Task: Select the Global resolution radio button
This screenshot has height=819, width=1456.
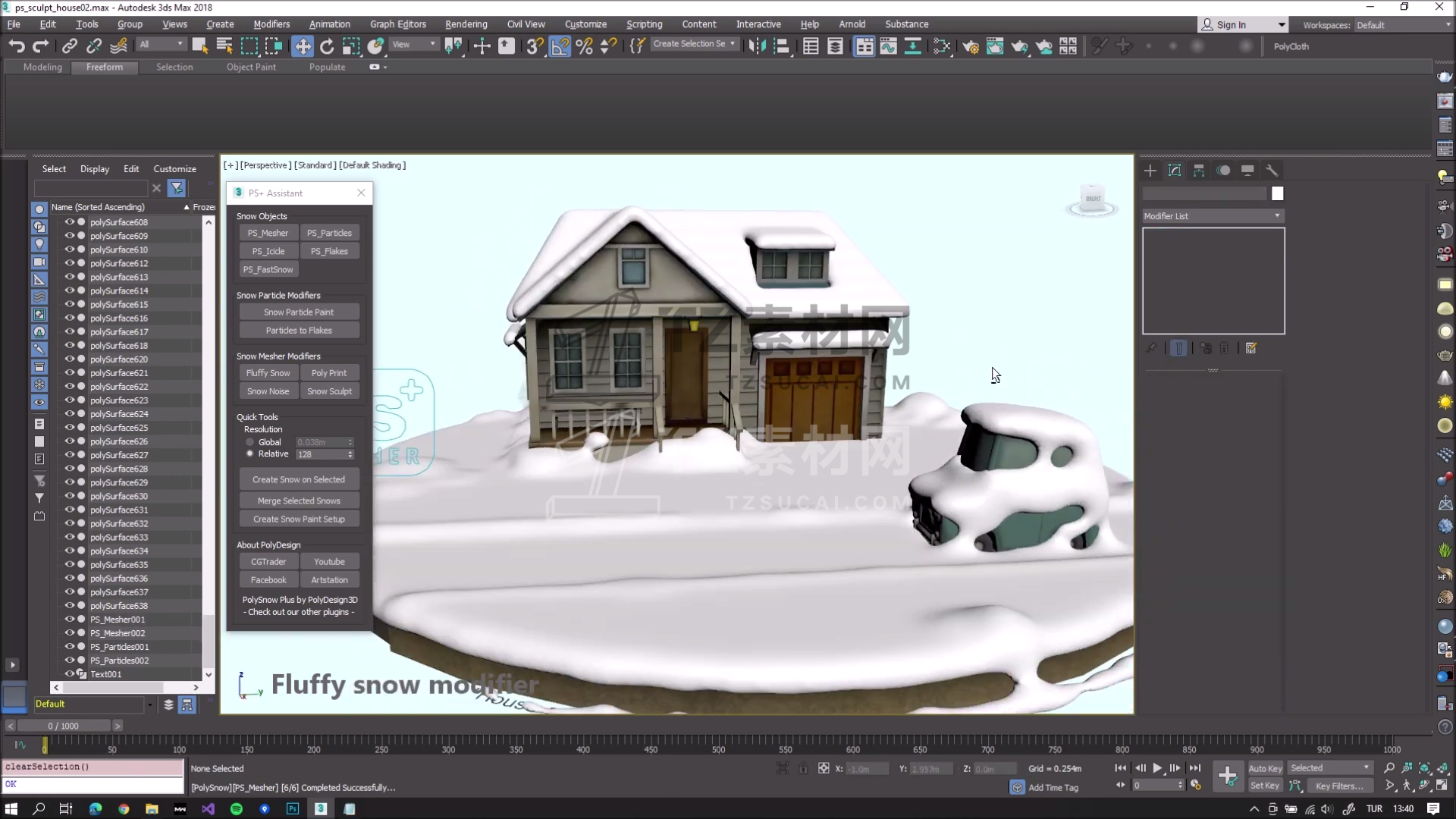Action: [x=249, y=442]
